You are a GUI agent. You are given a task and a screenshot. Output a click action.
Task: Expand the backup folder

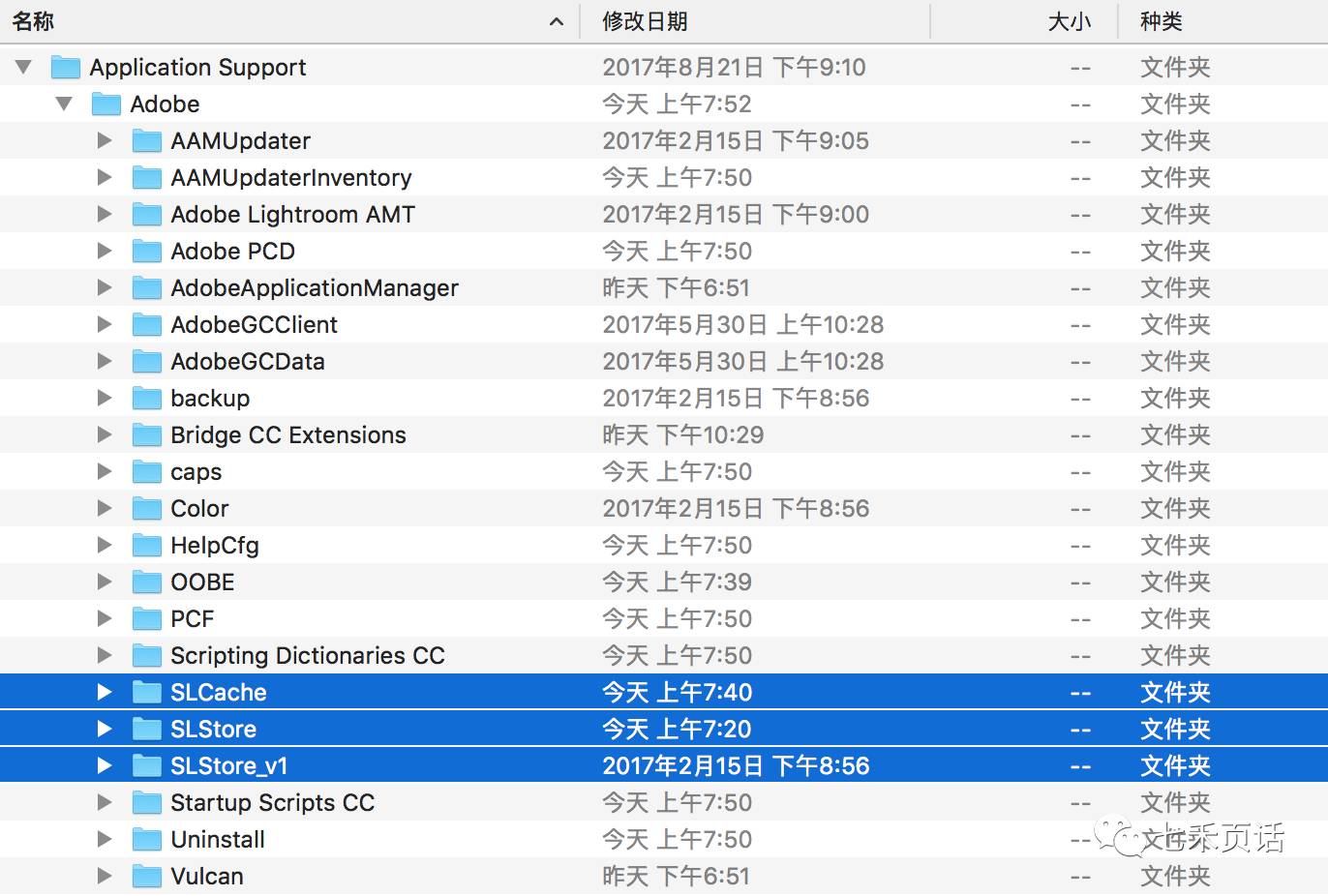pos(105,398)
